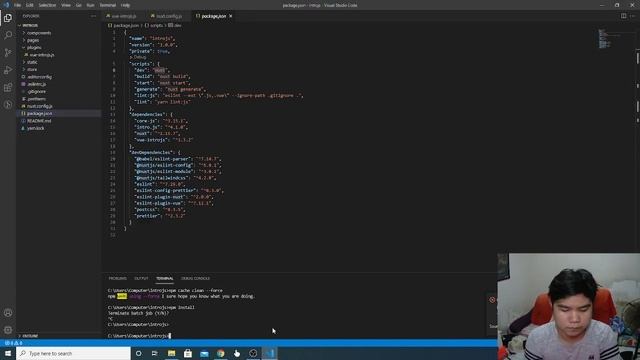Open File Explorer from taskbar
Image resolution: width=640 pixels, height=360 pixels.
click(x=171, y=353)
